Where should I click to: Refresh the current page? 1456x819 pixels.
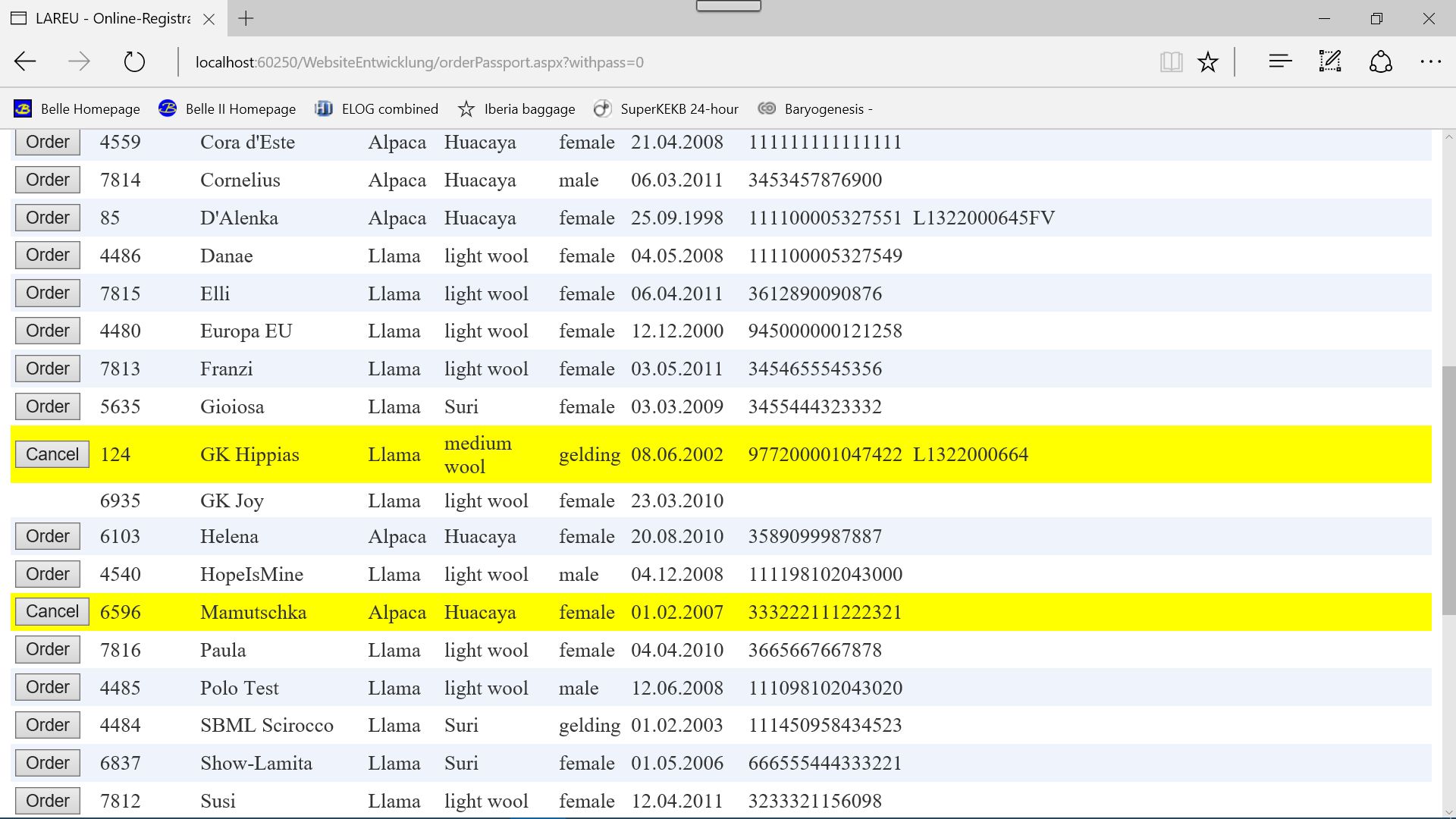click(134, 62)
